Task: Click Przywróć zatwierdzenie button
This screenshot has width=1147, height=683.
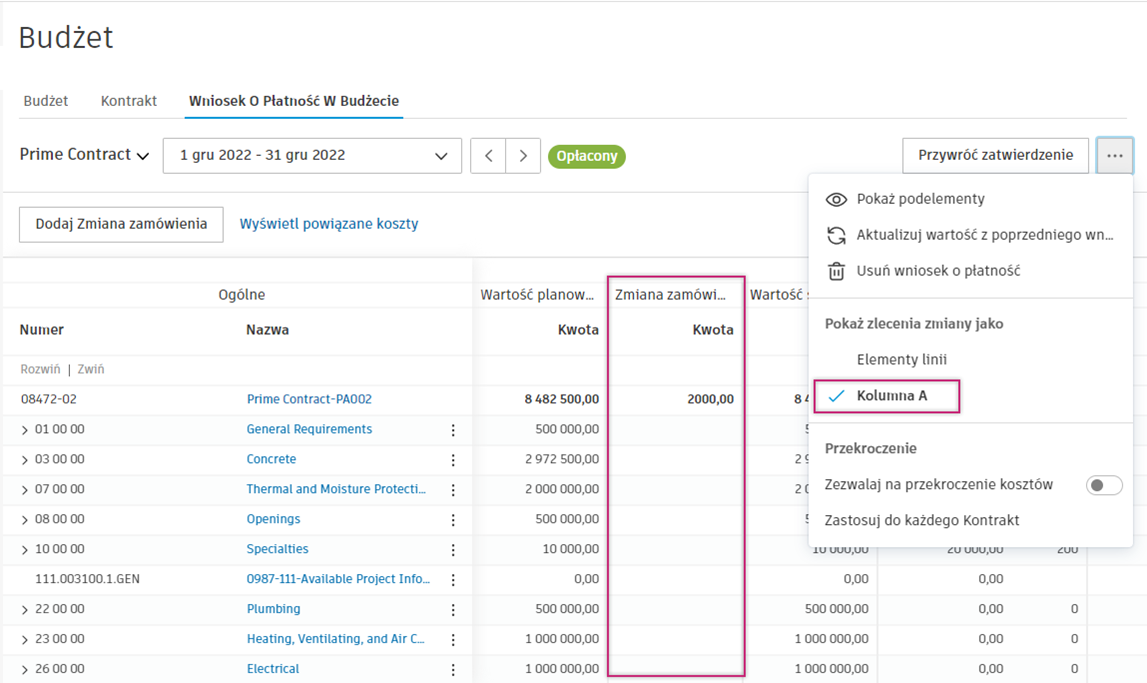Action: (x=995, y=156)
